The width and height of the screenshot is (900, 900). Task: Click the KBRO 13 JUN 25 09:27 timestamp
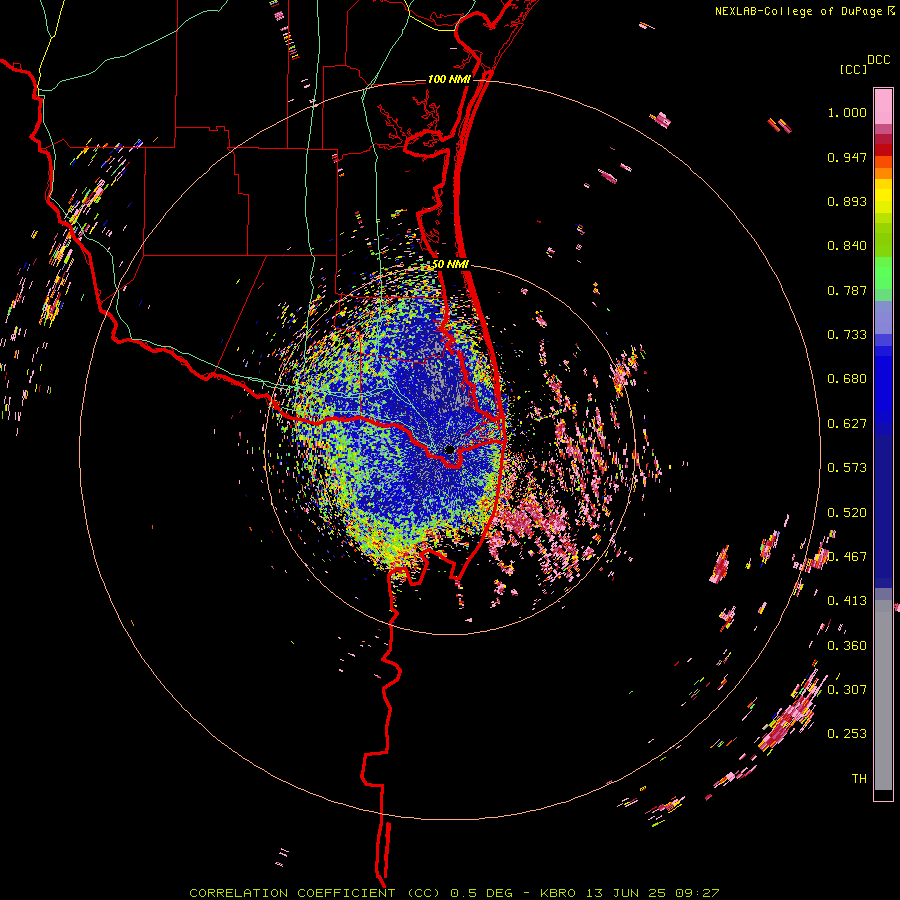630,893
